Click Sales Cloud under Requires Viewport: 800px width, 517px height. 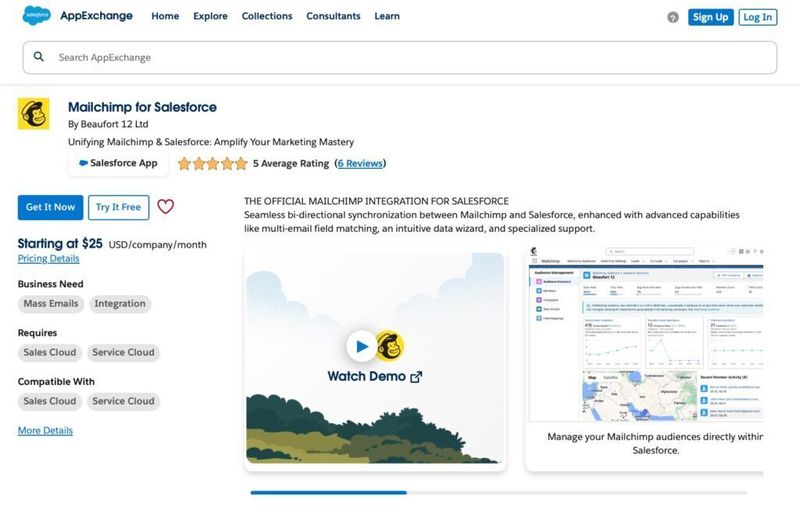(x=49, y=352)
